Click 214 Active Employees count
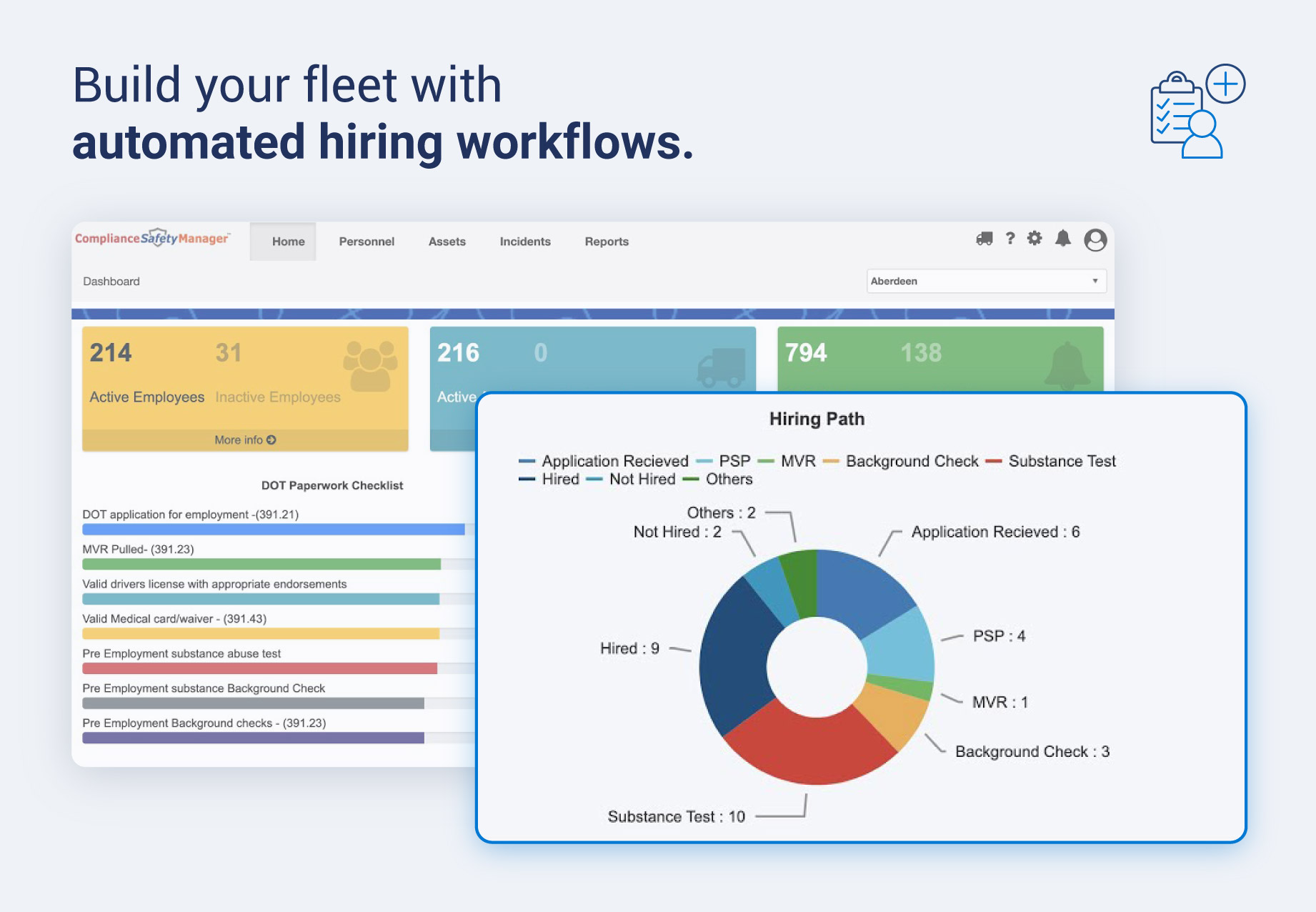 [111, 352]
